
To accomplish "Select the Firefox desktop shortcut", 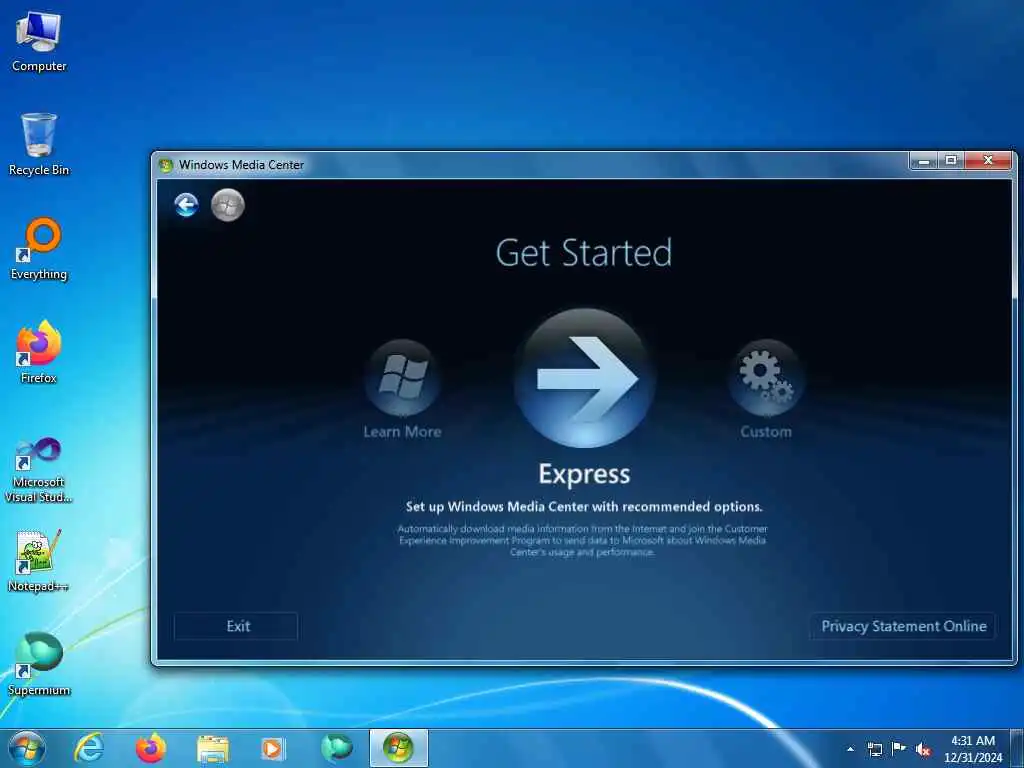I will tap(39, 353).
